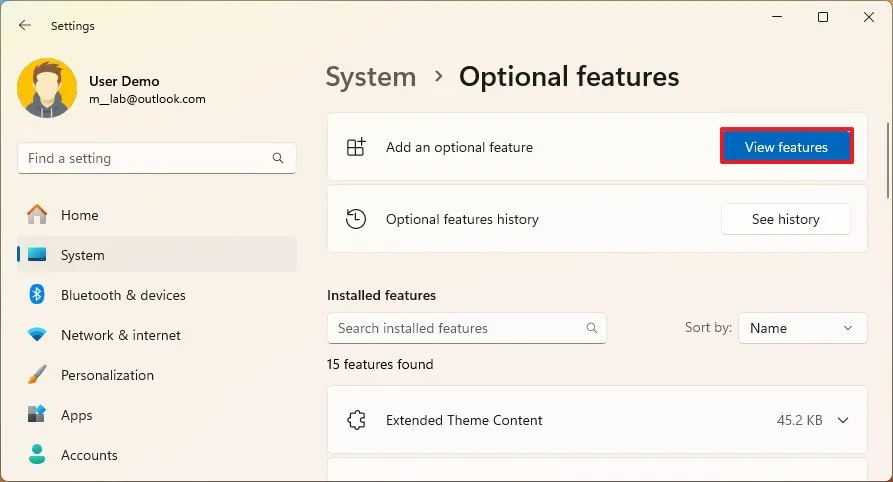
Task: Click the Optional features history label
Action: [x=462, y=219]
